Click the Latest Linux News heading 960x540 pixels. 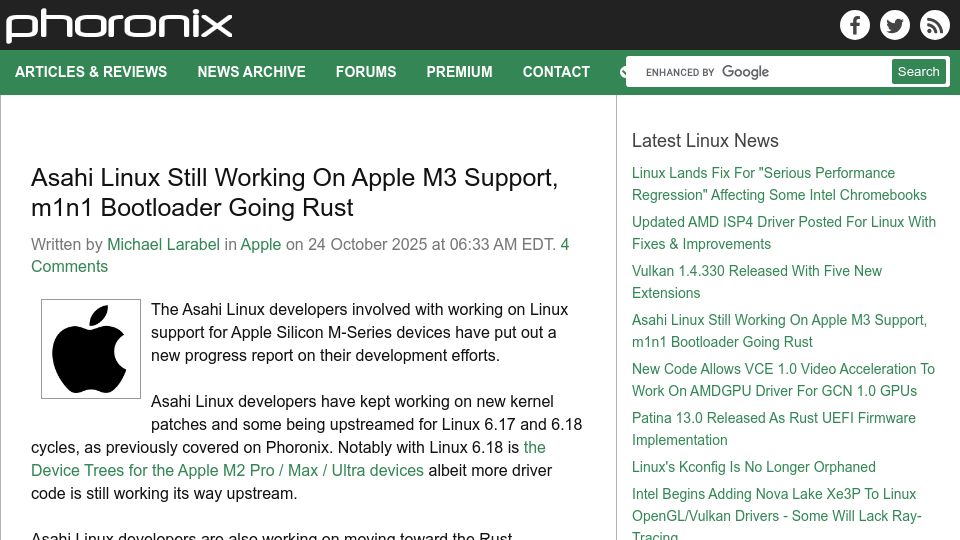pyautogui.click(x=705, y=140)
